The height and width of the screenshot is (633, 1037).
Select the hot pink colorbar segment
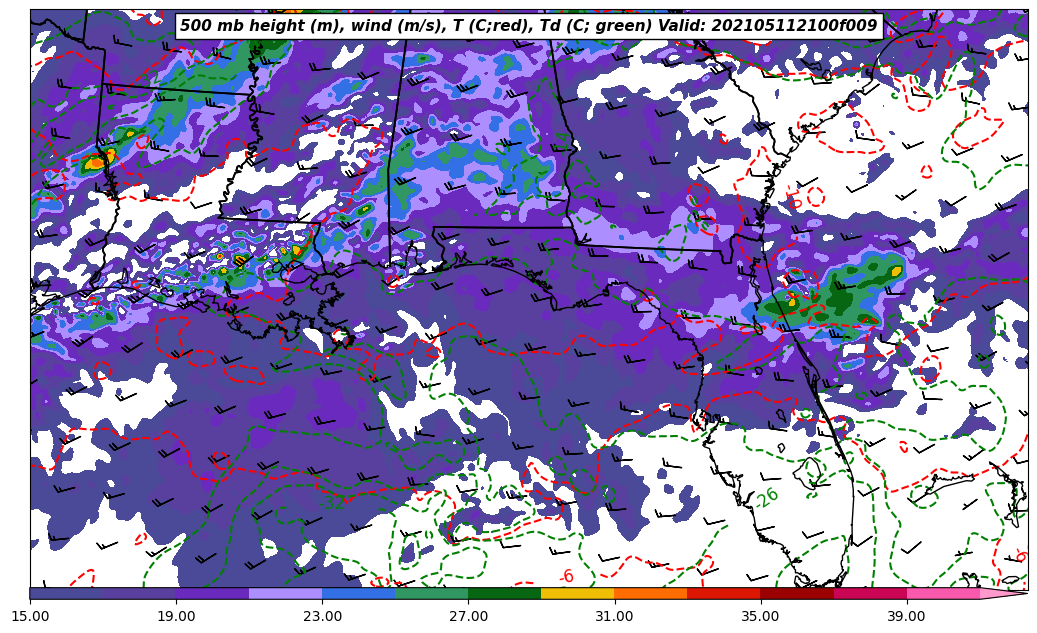tap(942, 593)
